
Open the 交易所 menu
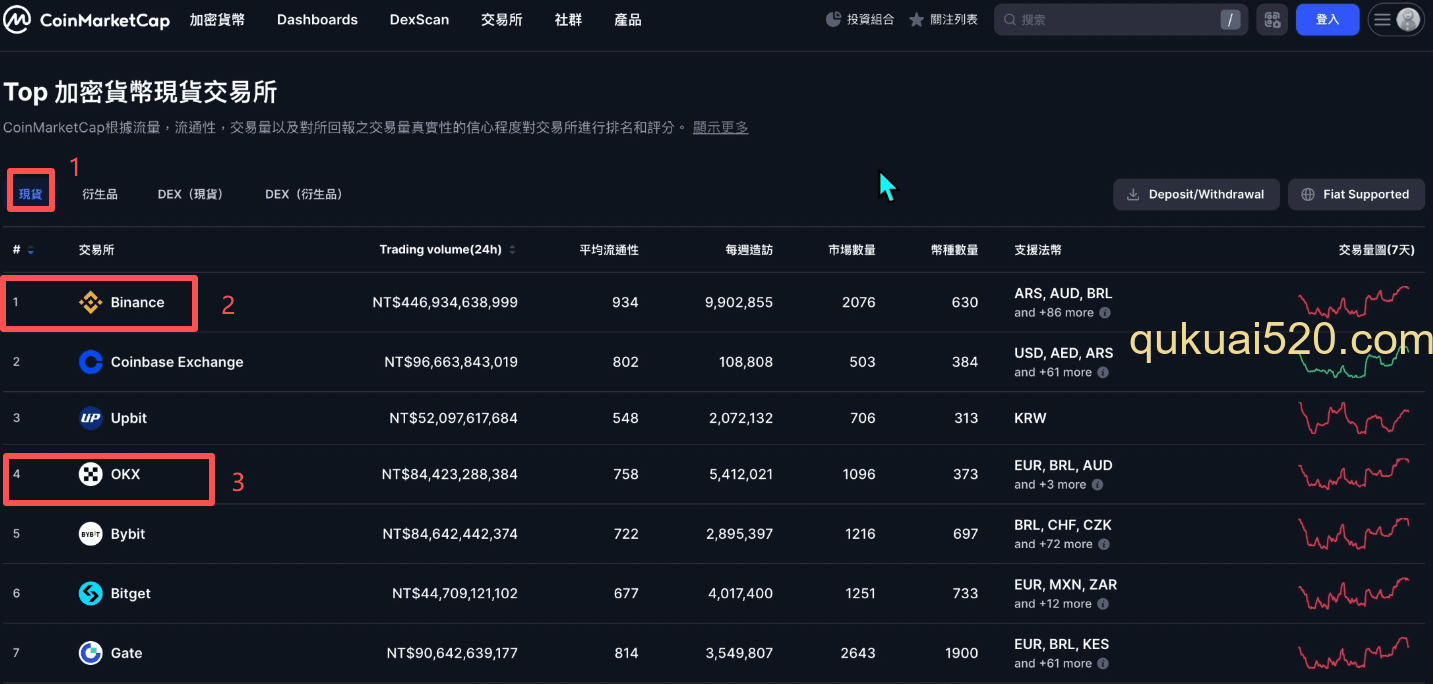pos(502,20)
